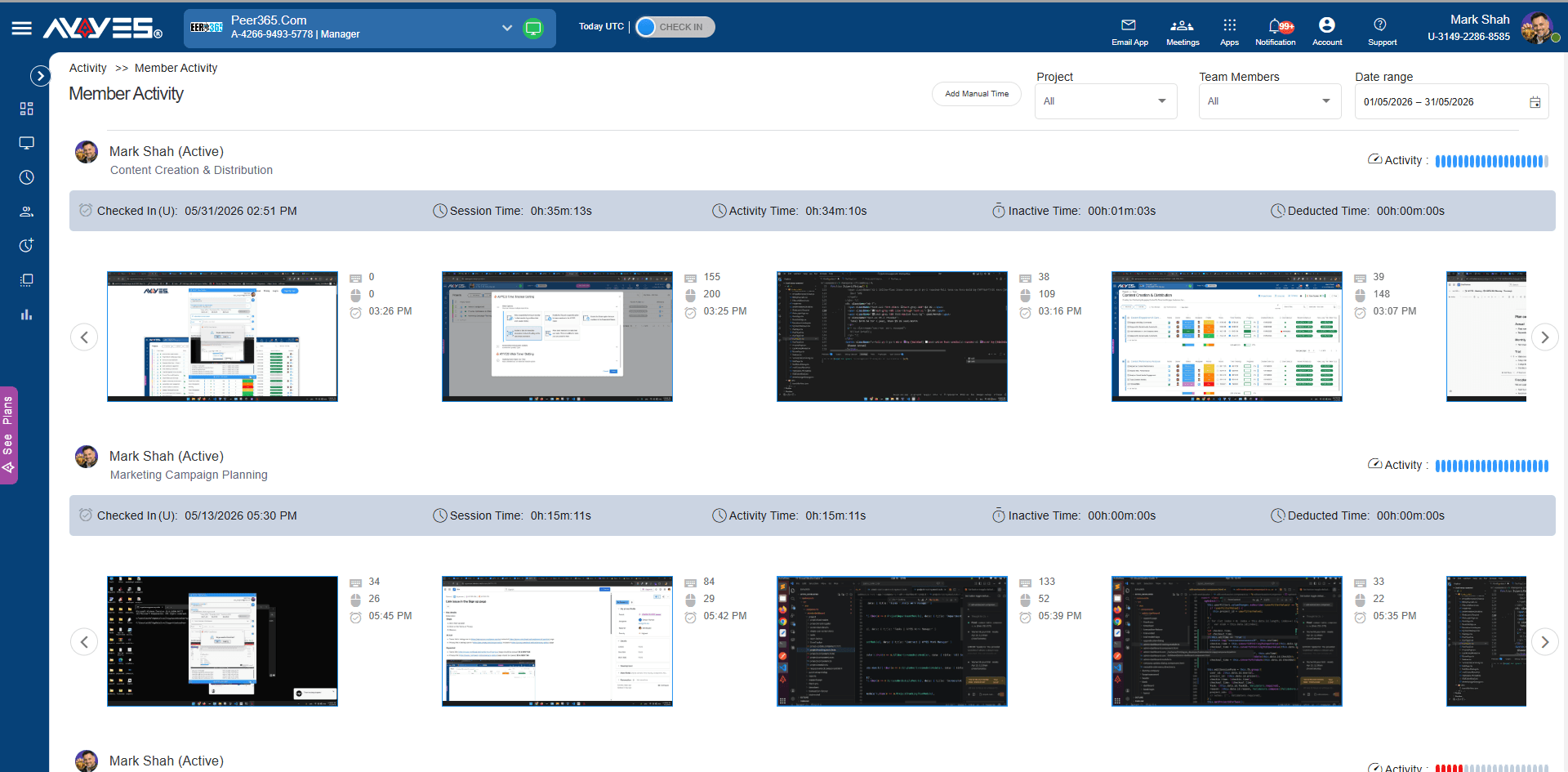
Task: Open the 03:26 PM screenshot thumbnail
Action: (x=222, y=337)
